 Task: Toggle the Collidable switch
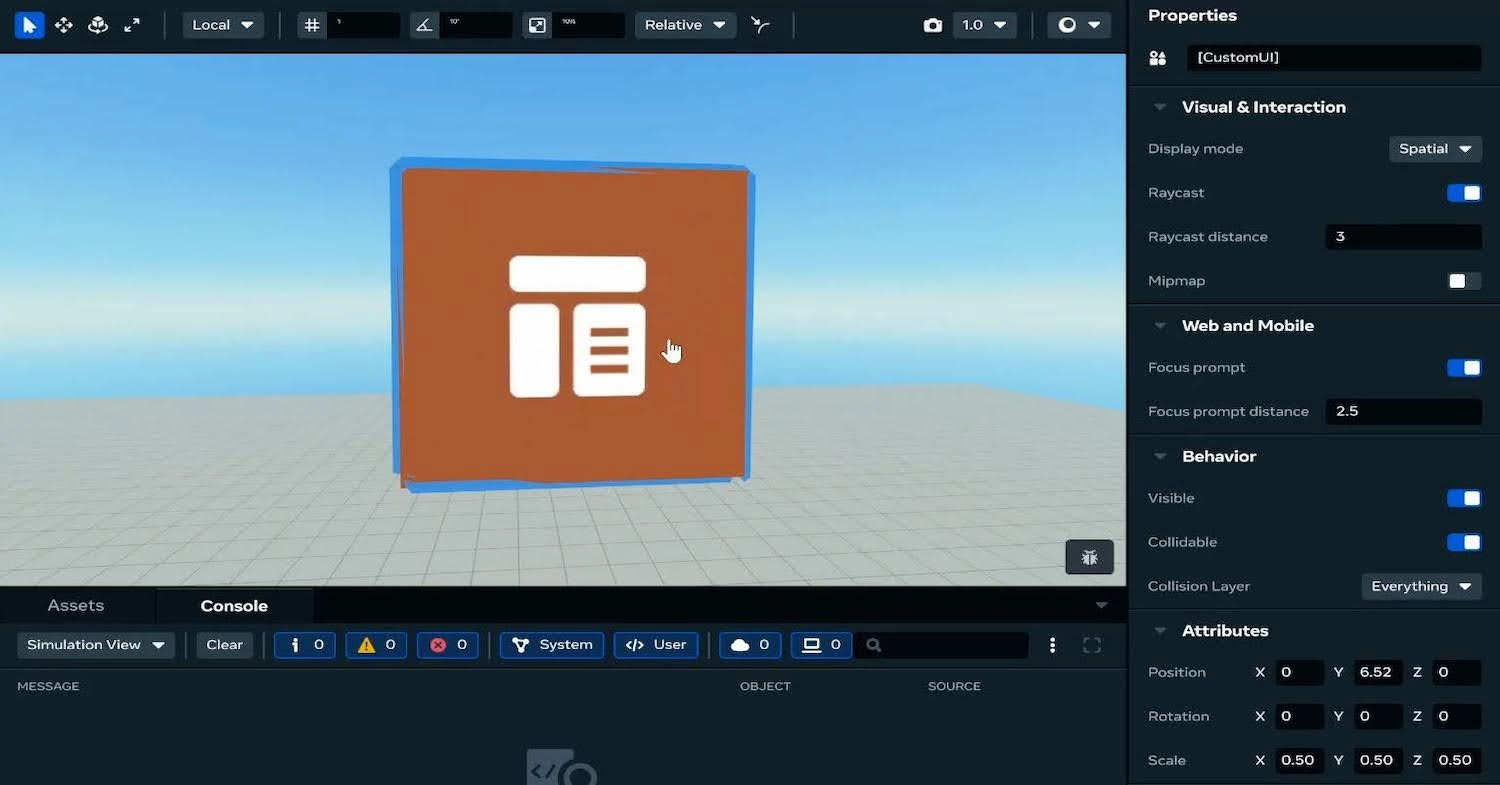1464,542
